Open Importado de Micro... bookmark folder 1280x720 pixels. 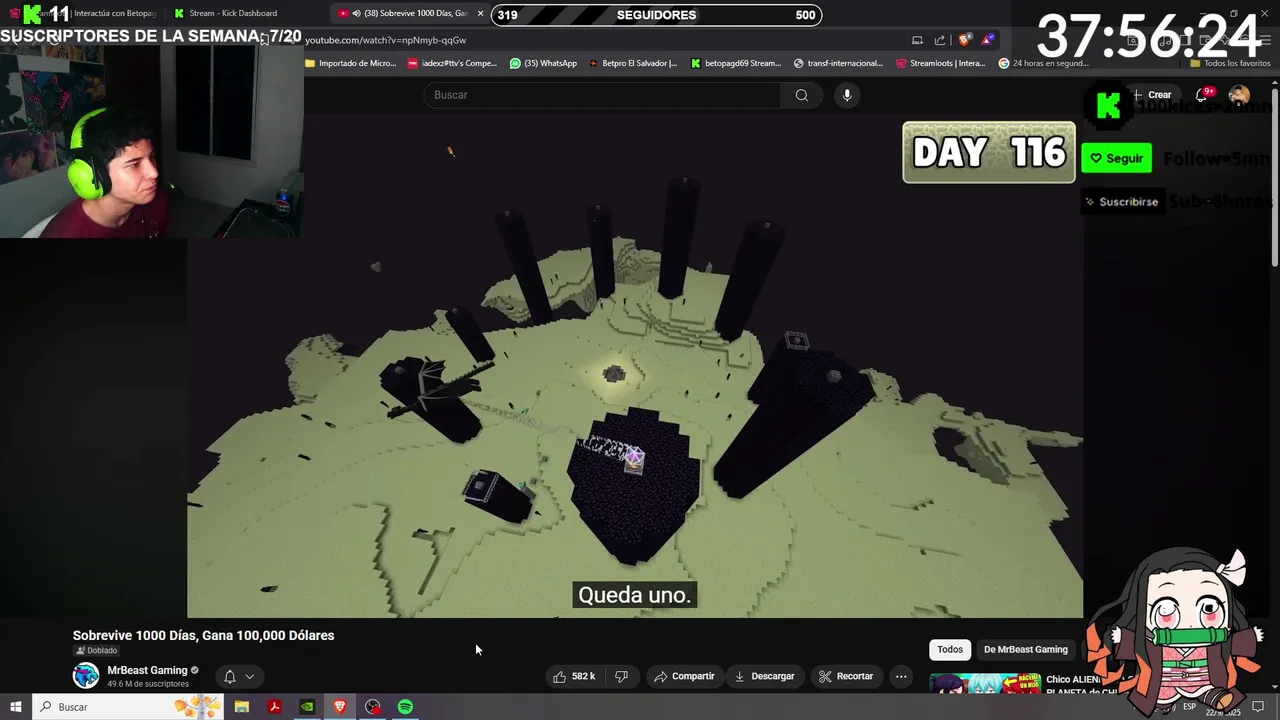pyautogui.click(x=351, y=63)
